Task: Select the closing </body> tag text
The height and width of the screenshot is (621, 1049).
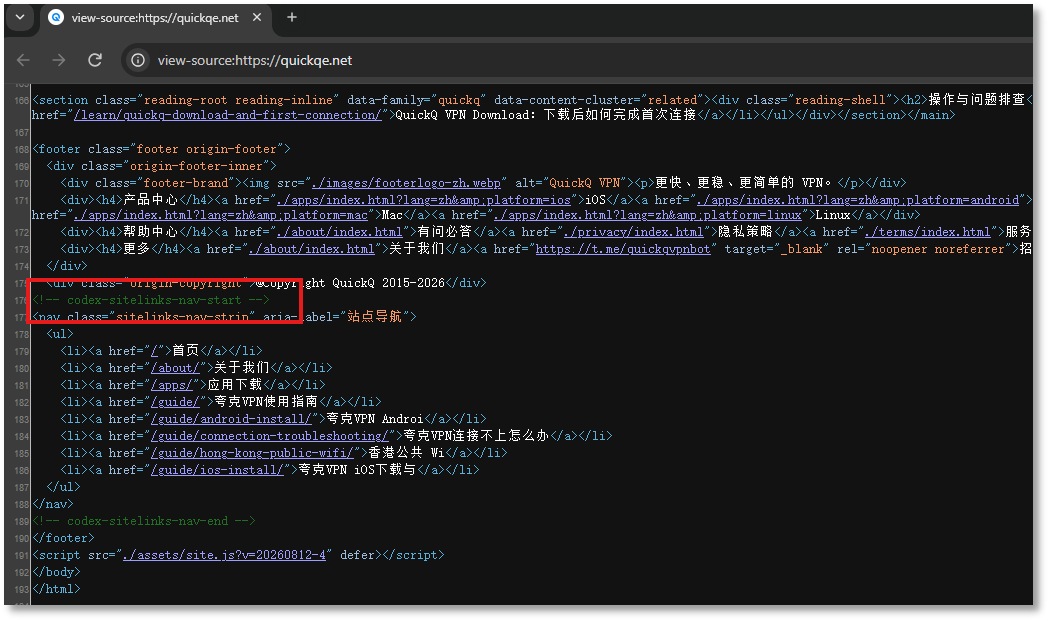Action: point(56,572)
